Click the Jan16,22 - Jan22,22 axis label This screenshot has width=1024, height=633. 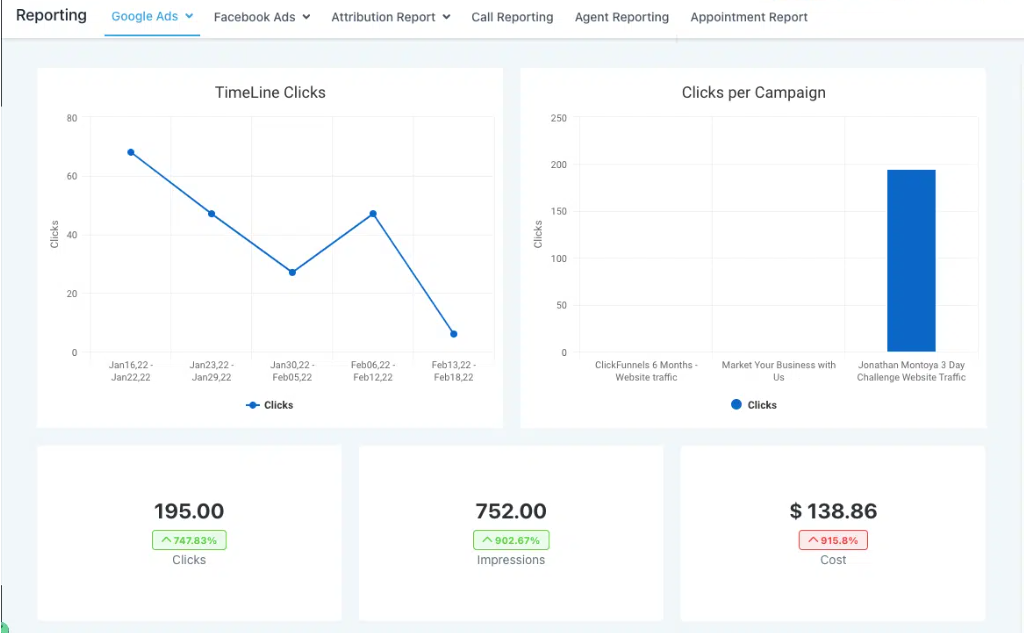(x=131, y=371)
